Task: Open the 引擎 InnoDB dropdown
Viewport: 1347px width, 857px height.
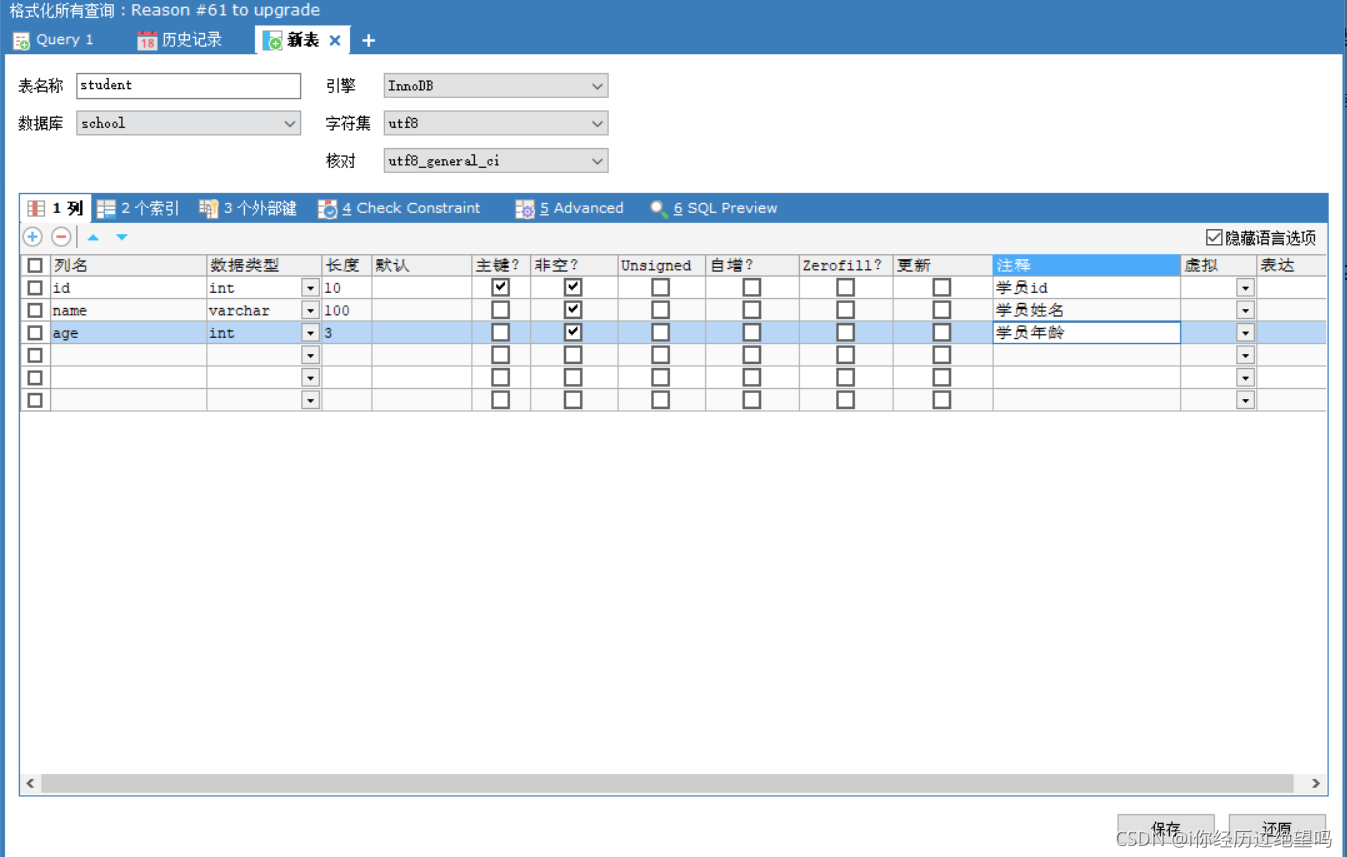Action: [x=496, y=86]
